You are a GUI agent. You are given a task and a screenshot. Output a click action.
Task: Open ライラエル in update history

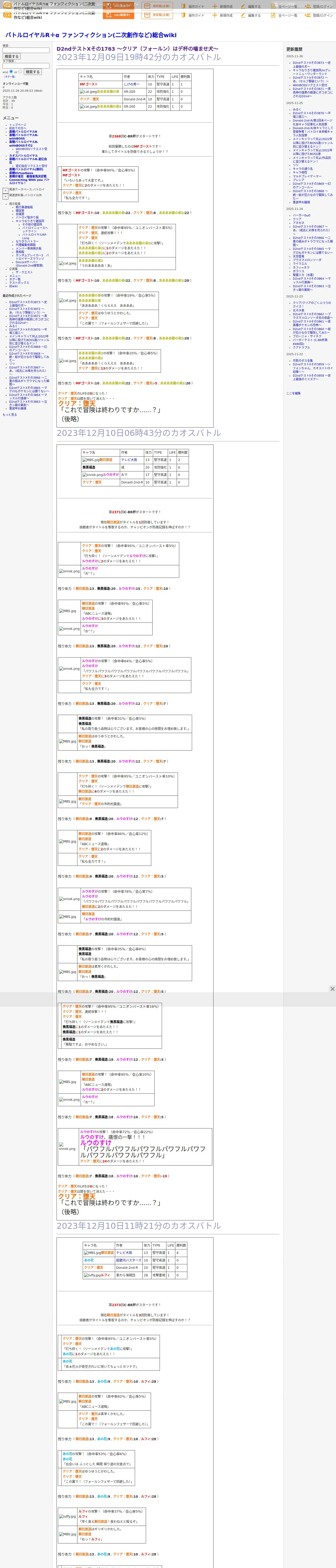pos(300,264)
